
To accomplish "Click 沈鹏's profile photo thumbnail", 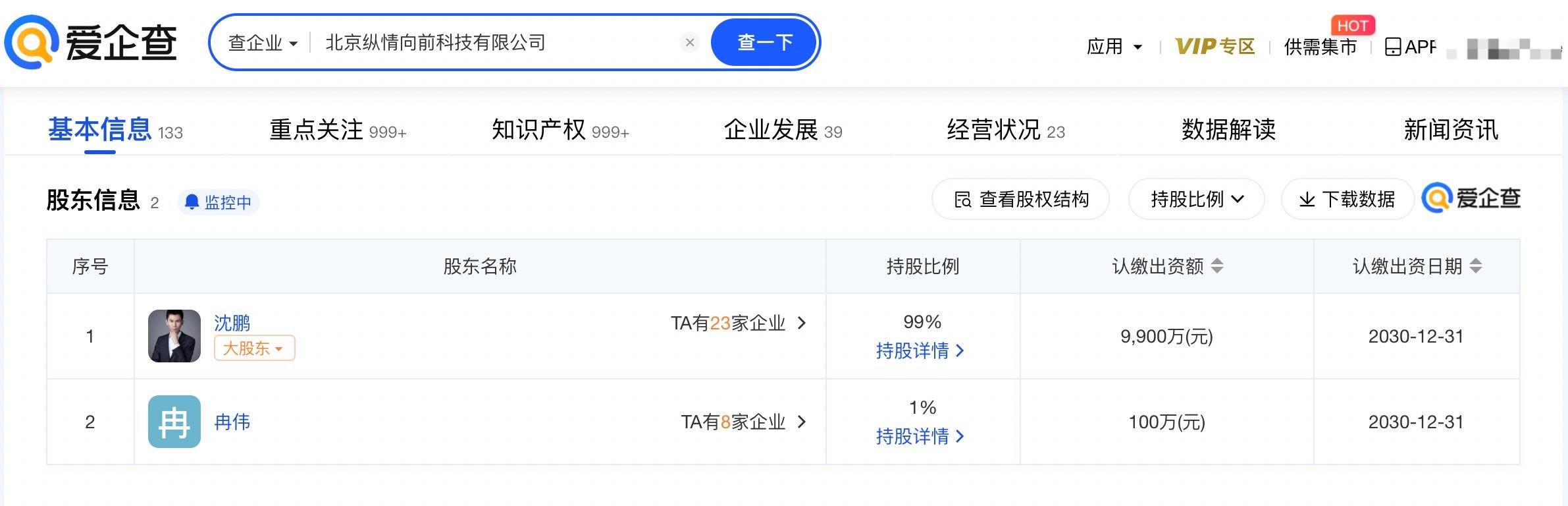I will point(174,336).
